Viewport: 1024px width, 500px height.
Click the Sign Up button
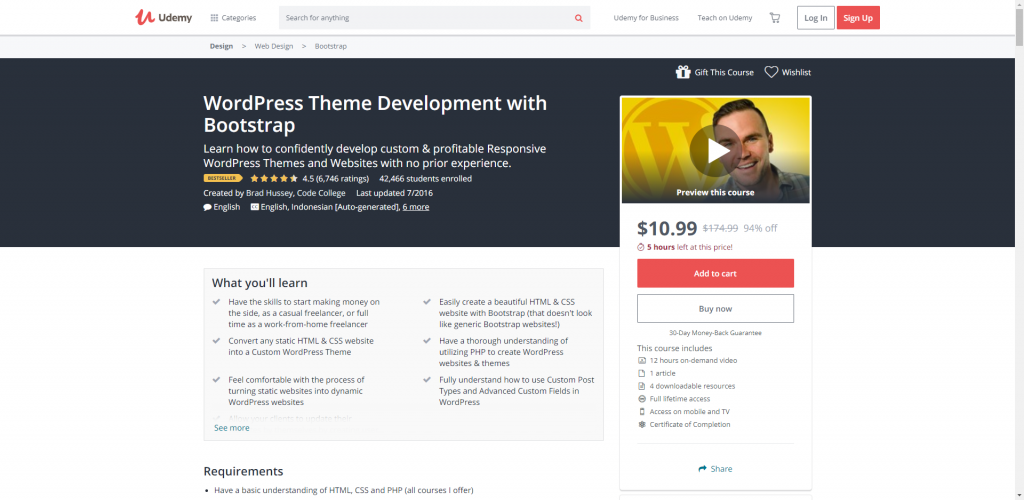(858, 18)
